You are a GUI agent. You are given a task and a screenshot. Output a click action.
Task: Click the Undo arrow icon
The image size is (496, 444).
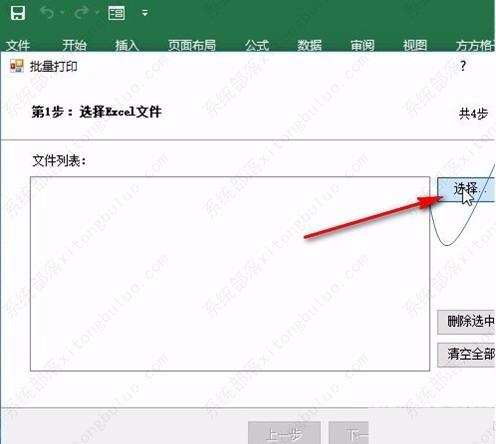(47, 13)
